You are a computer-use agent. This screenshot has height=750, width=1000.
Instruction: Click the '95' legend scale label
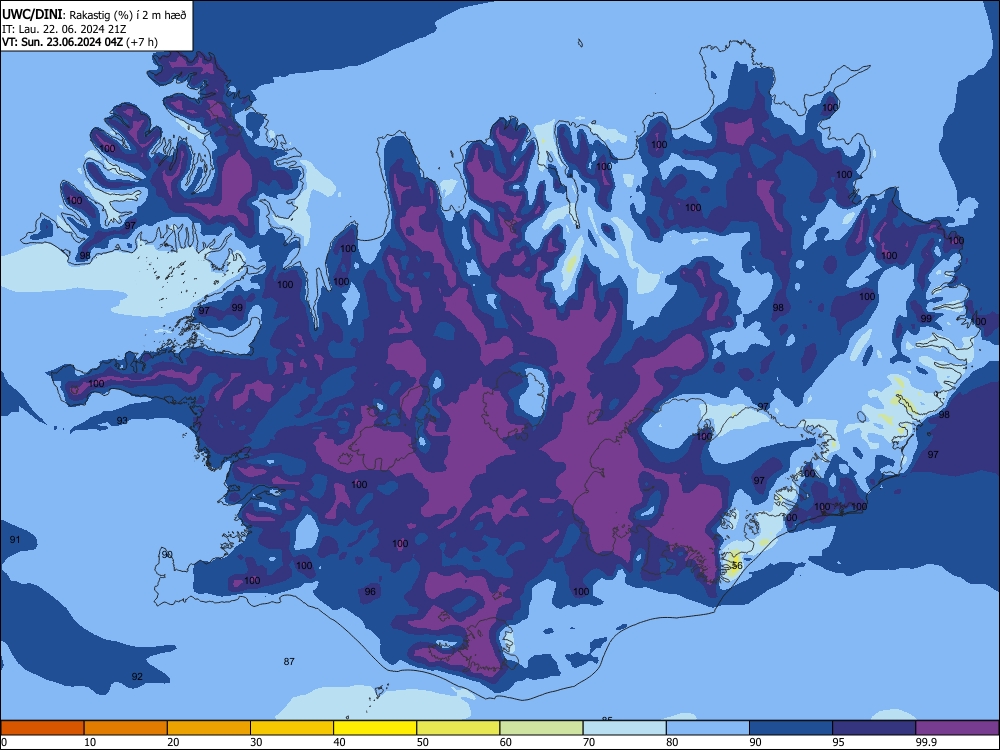click(x=839, y=742)
